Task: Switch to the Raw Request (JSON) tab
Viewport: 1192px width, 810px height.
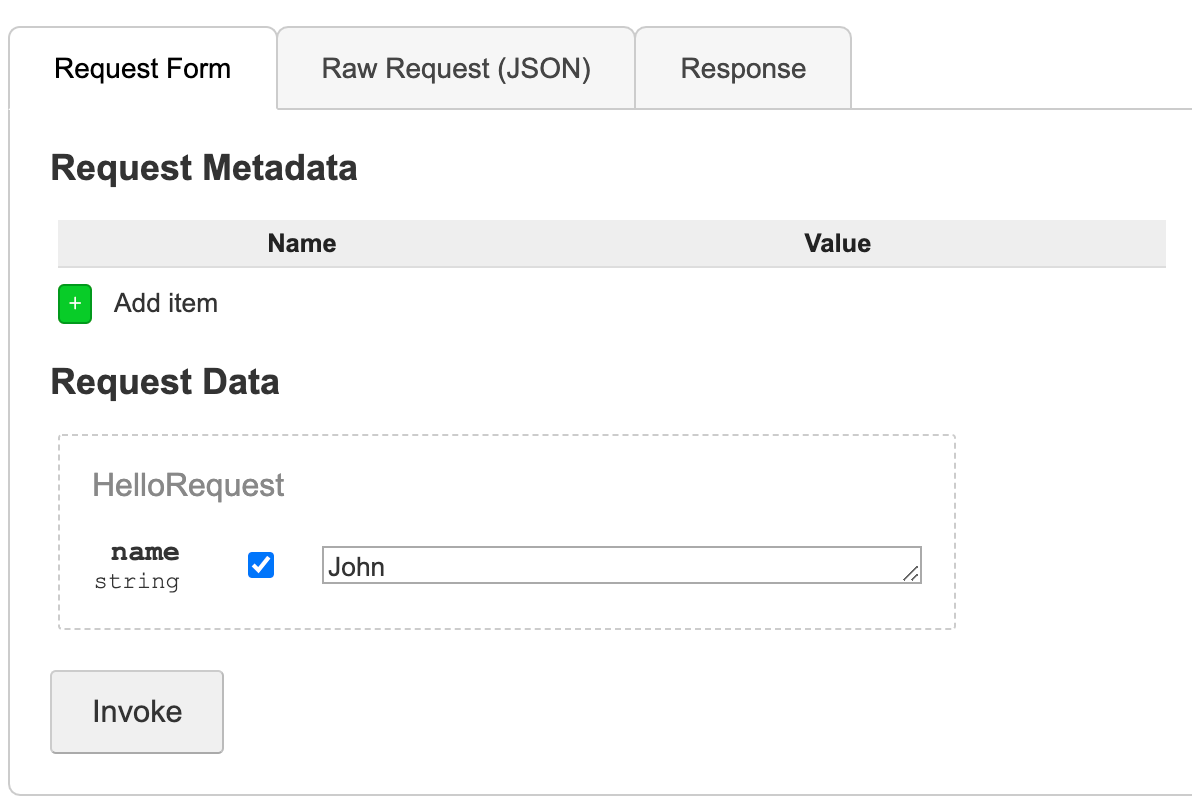Action: tap(456, 68)
